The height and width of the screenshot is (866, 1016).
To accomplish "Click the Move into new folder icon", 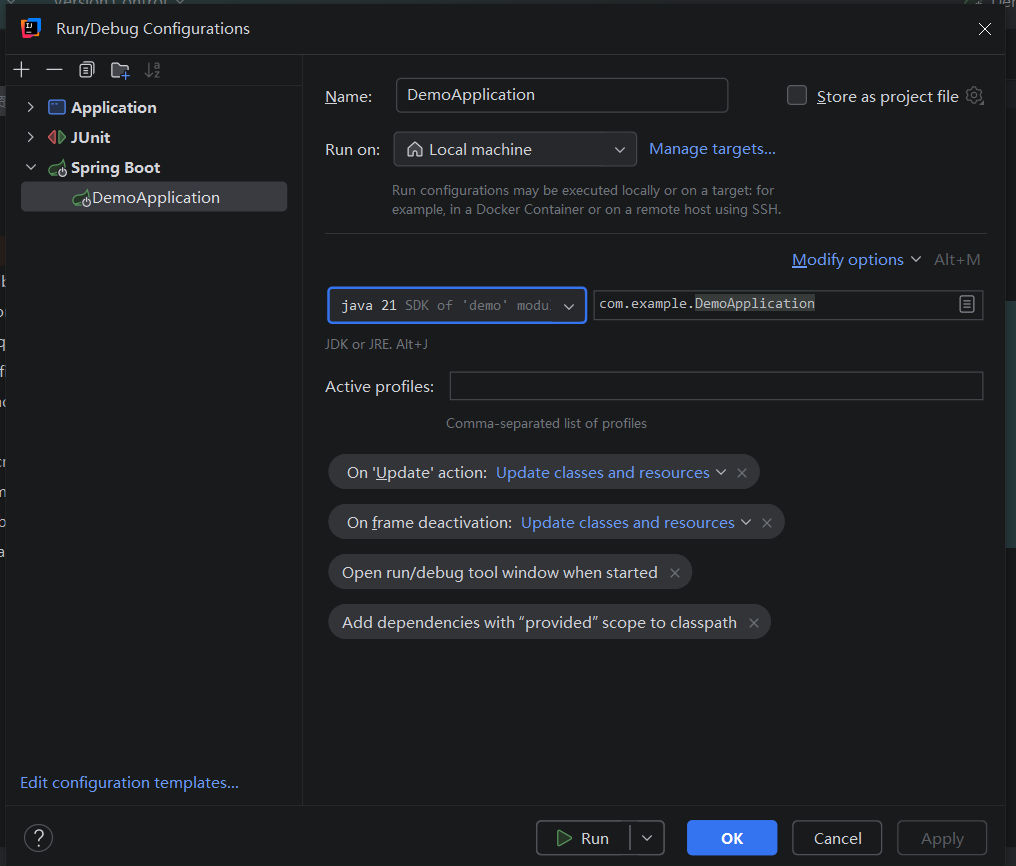I will tap(120, 70).
